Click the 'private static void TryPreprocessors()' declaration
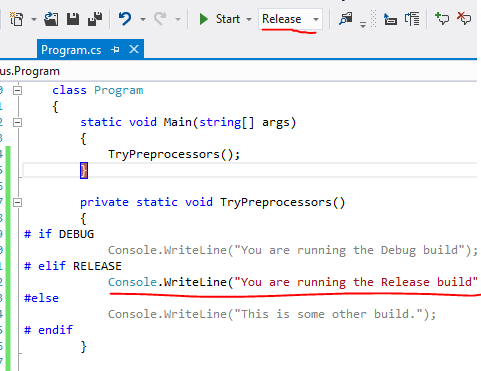This screenshot has width=481, height=371. coord(213,202)
